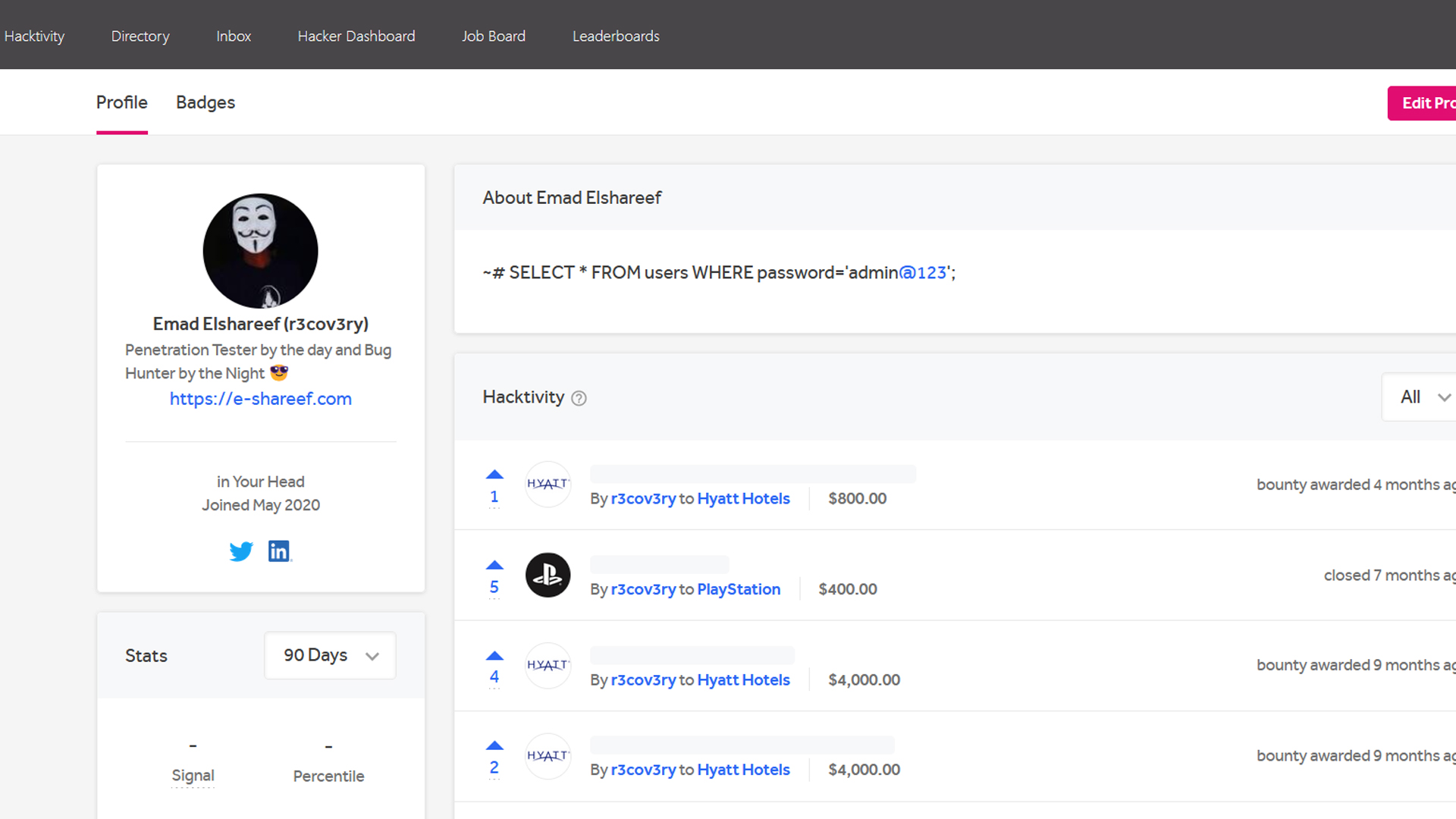Viewport: 1456px width, 819px height.
Task: Open r3cov3ry's PlayStation report link
Action: pyautogui.click(x=644, y=589)
